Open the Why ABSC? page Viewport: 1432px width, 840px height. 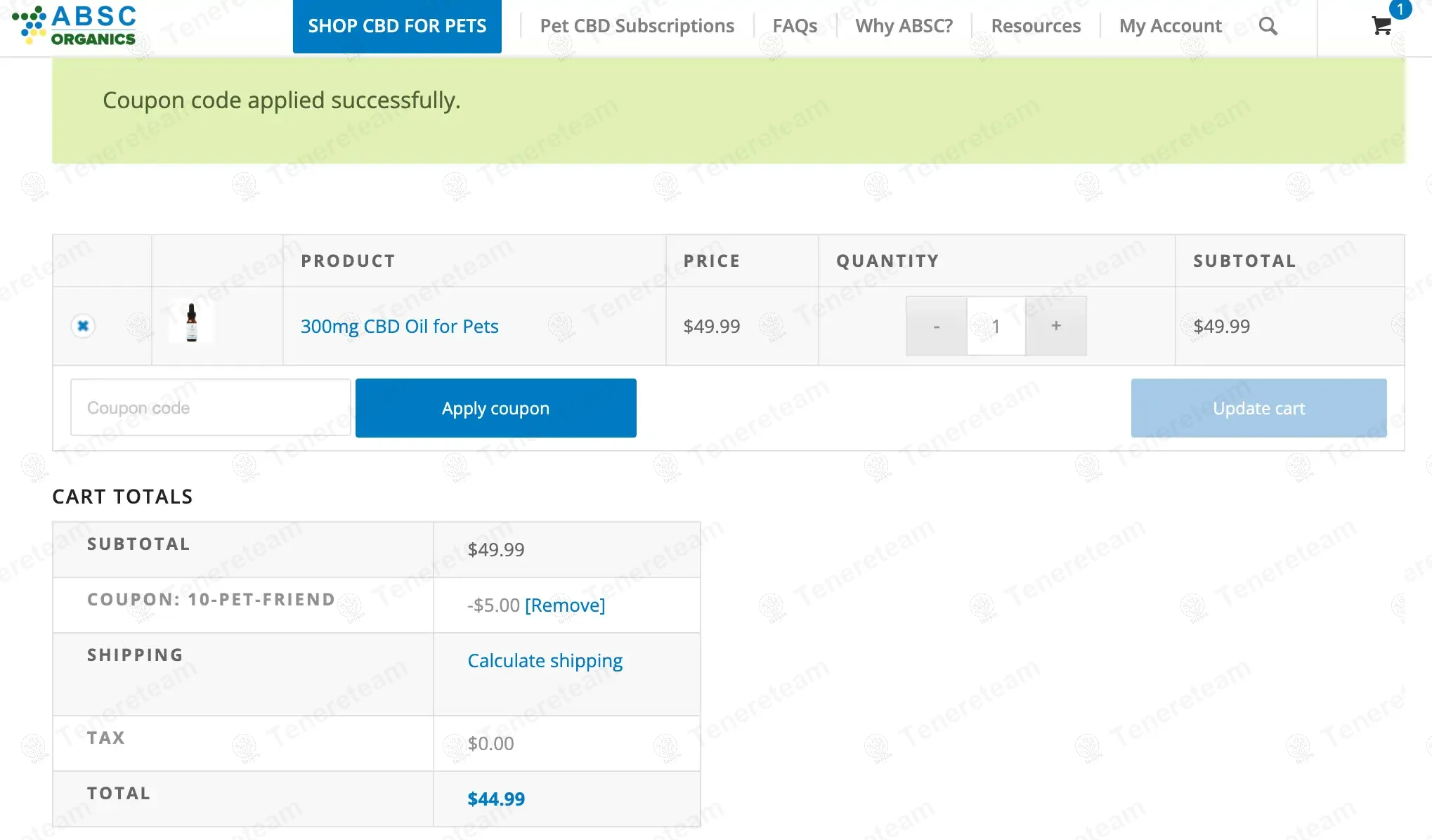click(x=904, y=26)
